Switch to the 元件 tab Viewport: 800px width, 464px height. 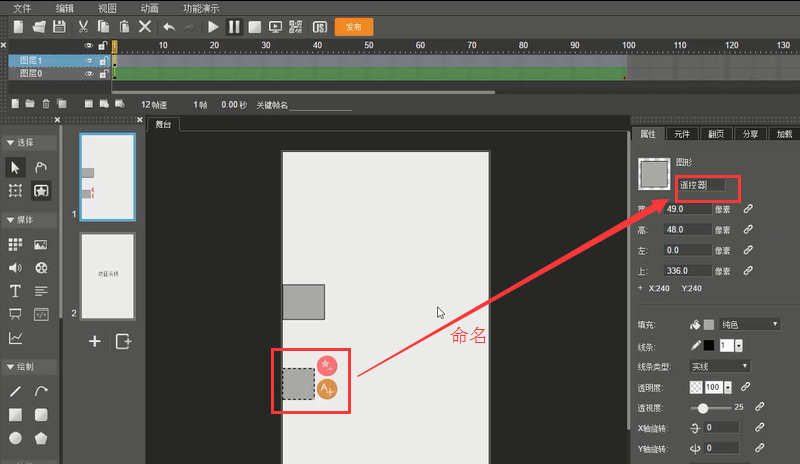[682, 134]
